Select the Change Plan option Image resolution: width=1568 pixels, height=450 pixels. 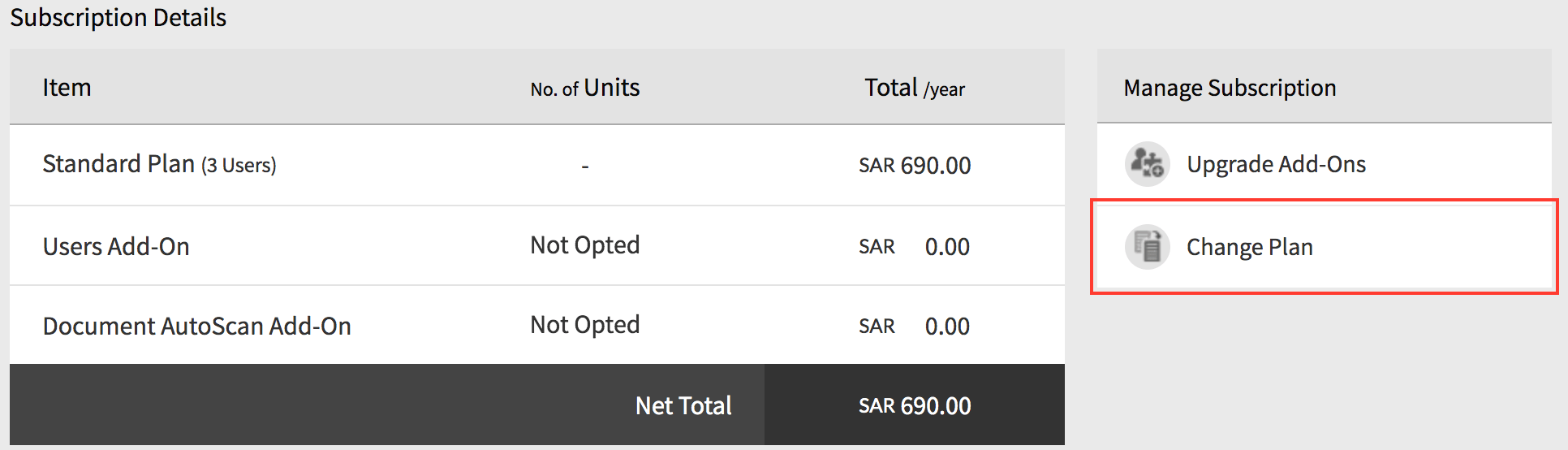tap(1249, 247)
